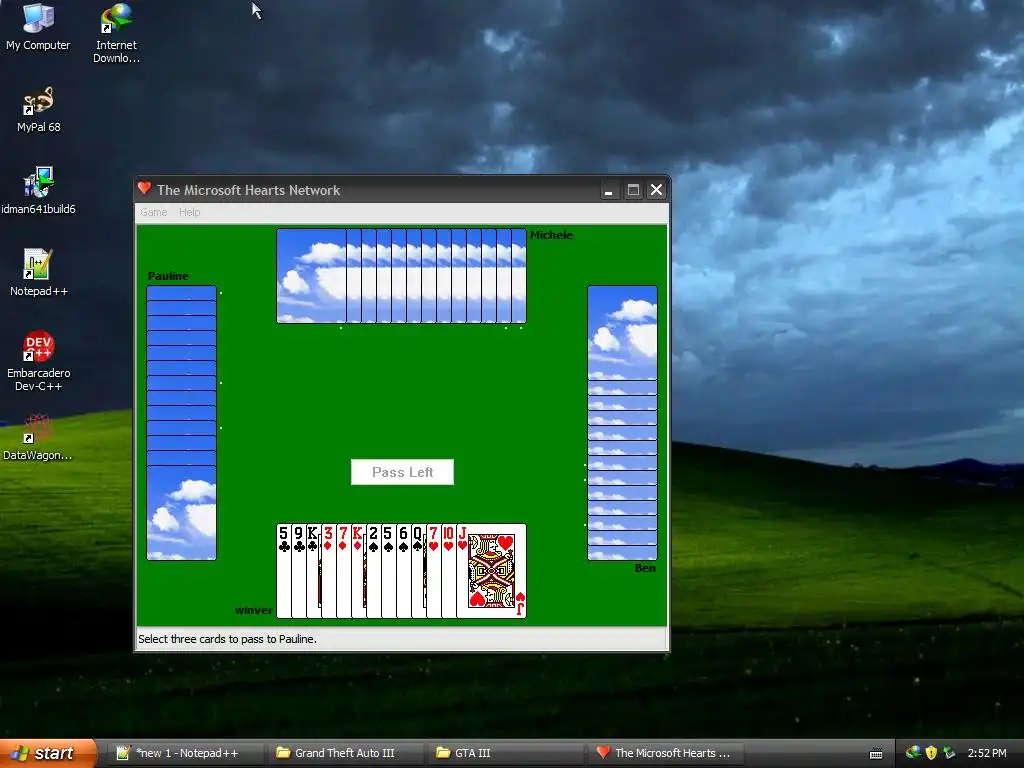
Task: Click the Ben player name label
Action: [645, 568]
